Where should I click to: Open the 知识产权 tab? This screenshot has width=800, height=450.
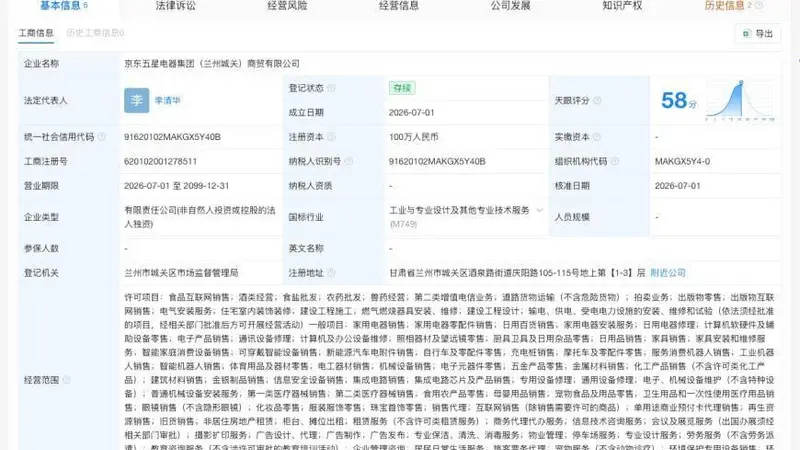click(x=622, y=6)
